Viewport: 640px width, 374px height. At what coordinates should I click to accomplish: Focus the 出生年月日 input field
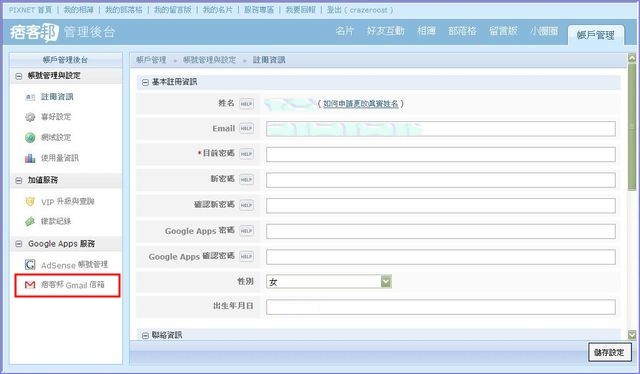pos(441,307)
